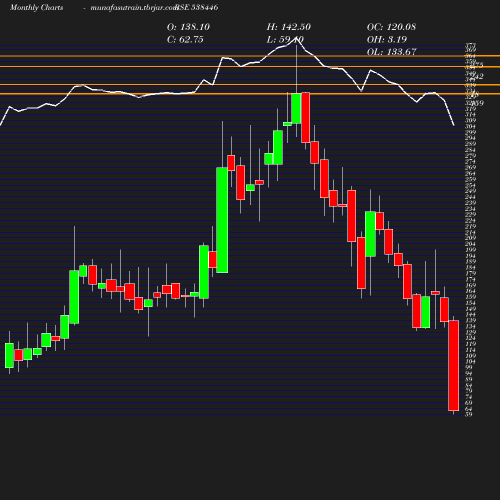Click the "OC: 120.08" value

tap(391, 27)
